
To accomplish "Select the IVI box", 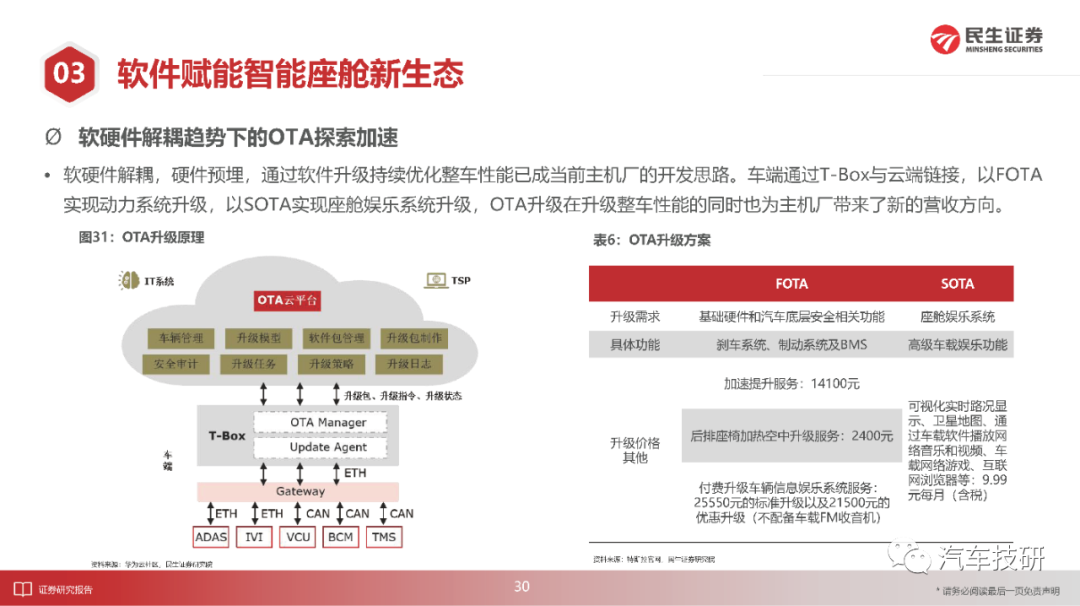I will coord(254,537).
